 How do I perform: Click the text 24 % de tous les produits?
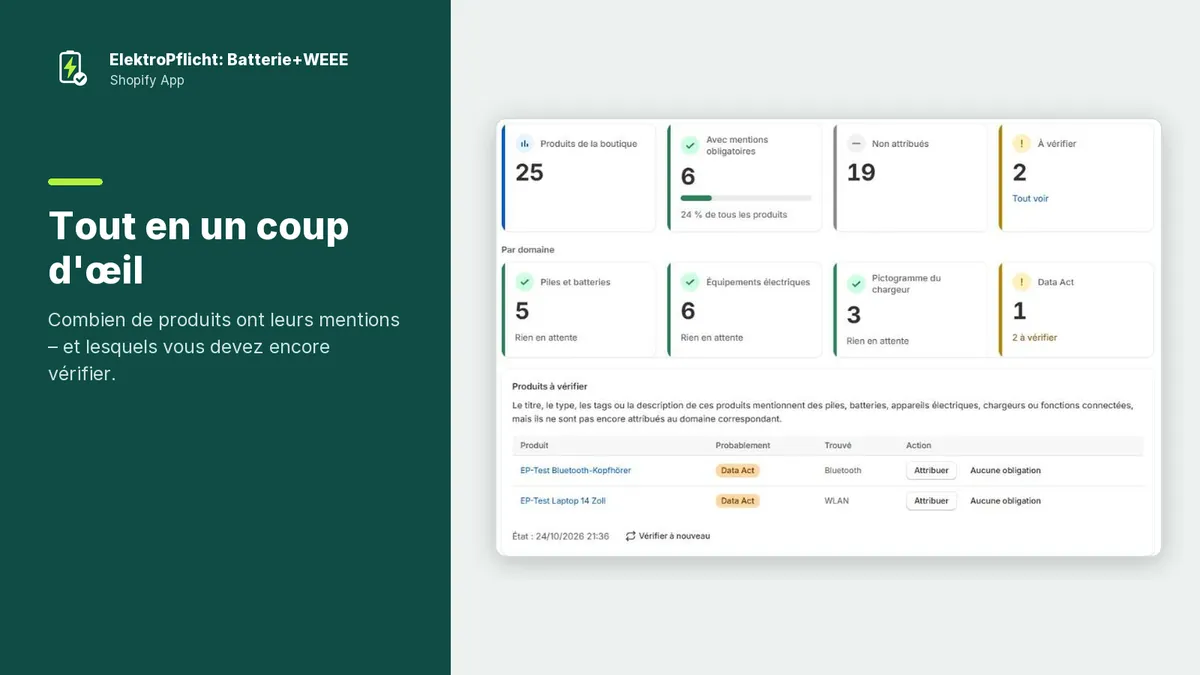734,215
